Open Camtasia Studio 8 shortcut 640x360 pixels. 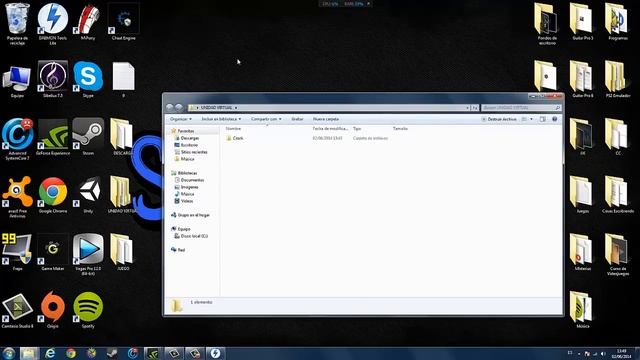(17, 310)
